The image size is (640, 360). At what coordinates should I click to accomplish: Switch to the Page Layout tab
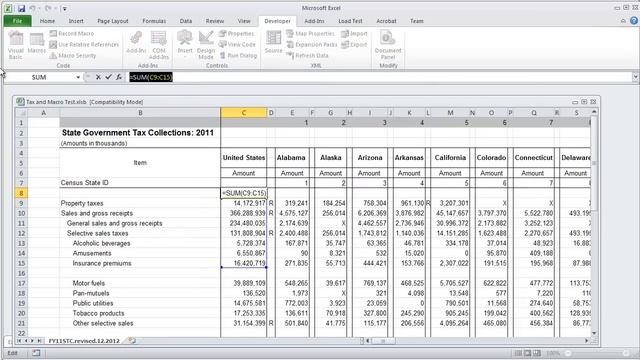tap(113, 21)
